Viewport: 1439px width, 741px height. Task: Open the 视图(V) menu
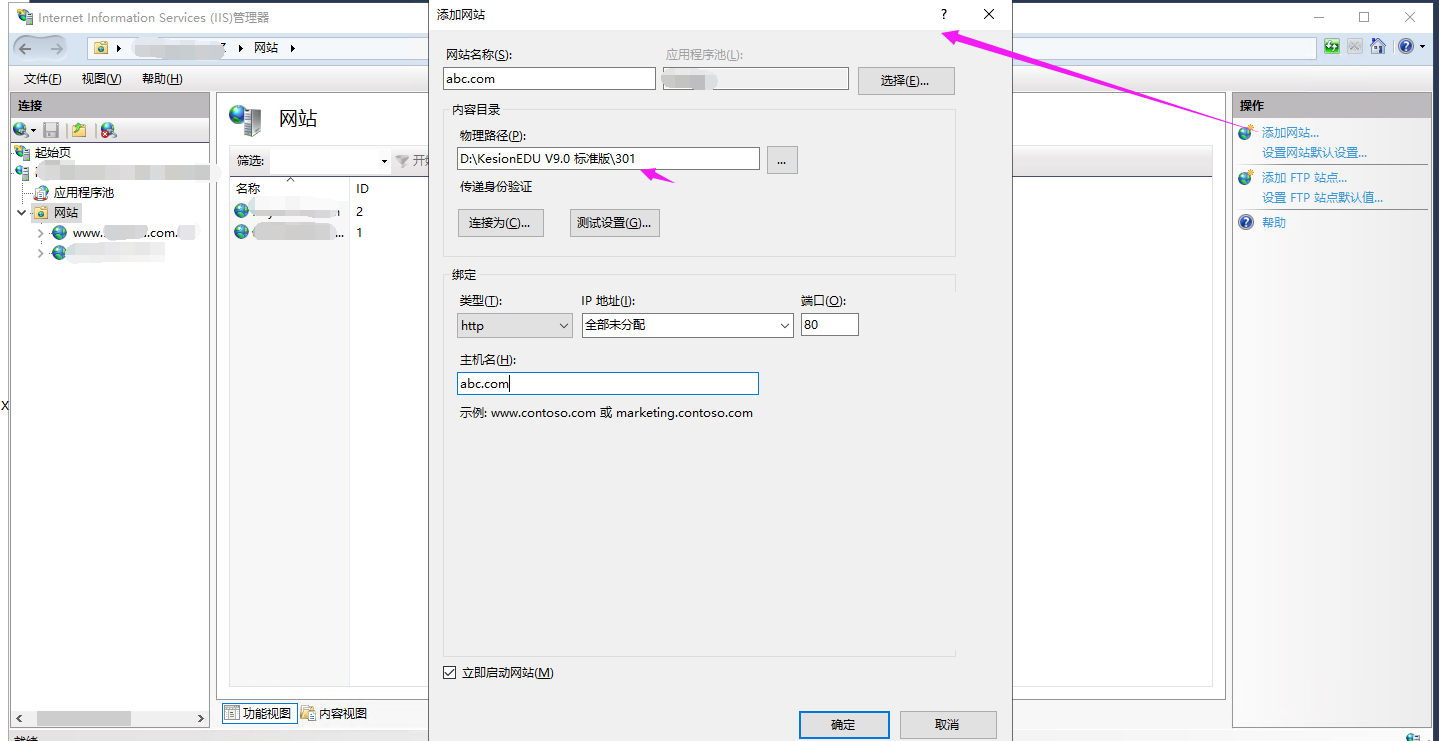(x=101, y=79)
